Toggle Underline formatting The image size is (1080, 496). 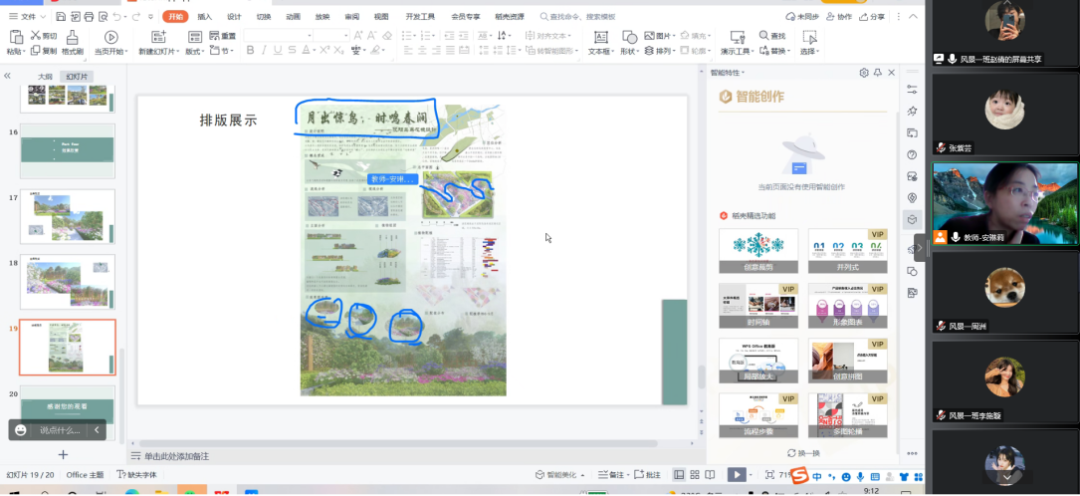278,50
